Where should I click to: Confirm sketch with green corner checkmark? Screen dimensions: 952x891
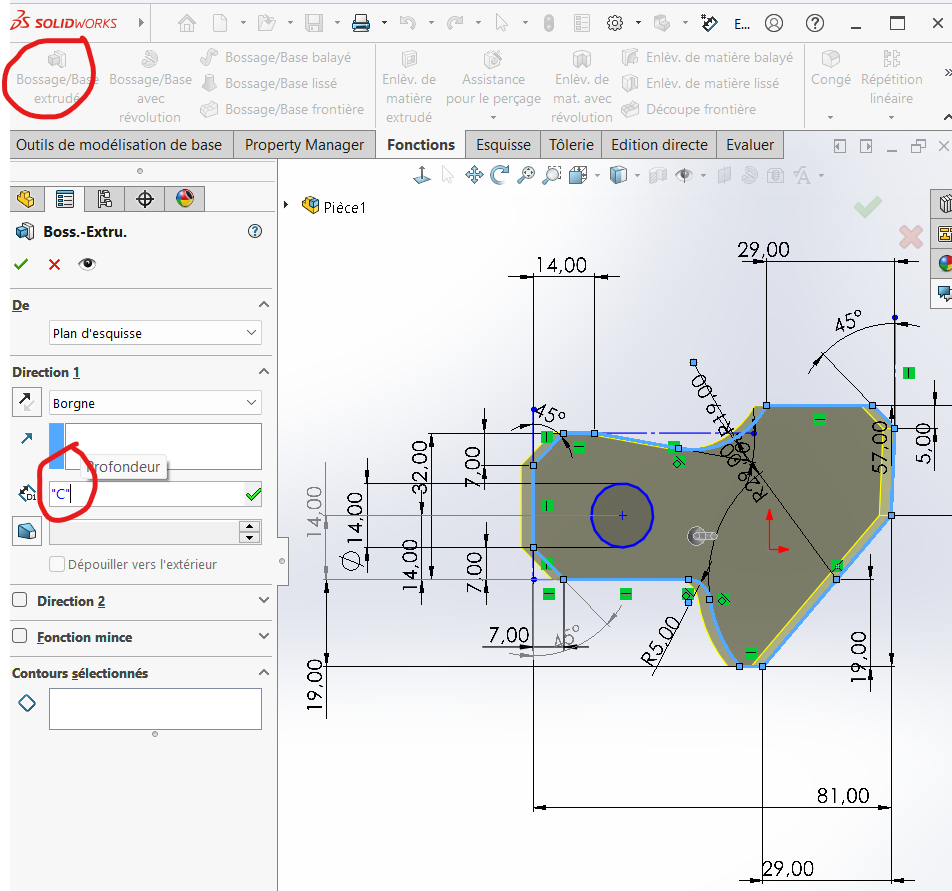(868, 207)
